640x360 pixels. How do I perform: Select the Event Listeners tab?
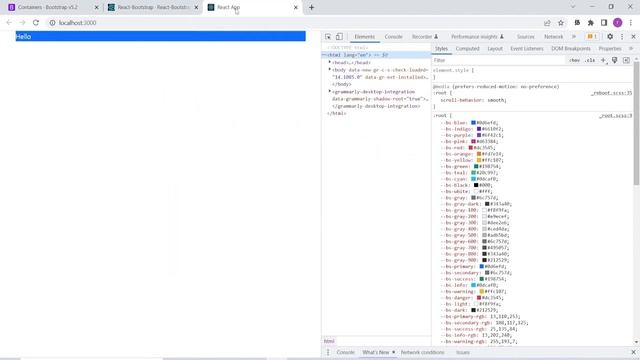pyautogui.click(x=527, y=49)
